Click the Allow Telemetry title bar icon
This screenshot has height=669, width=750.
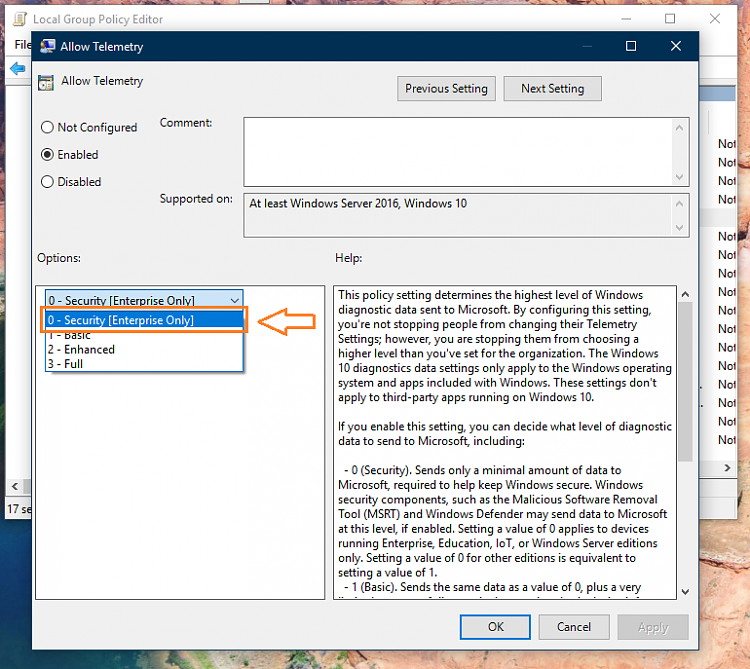47,46
